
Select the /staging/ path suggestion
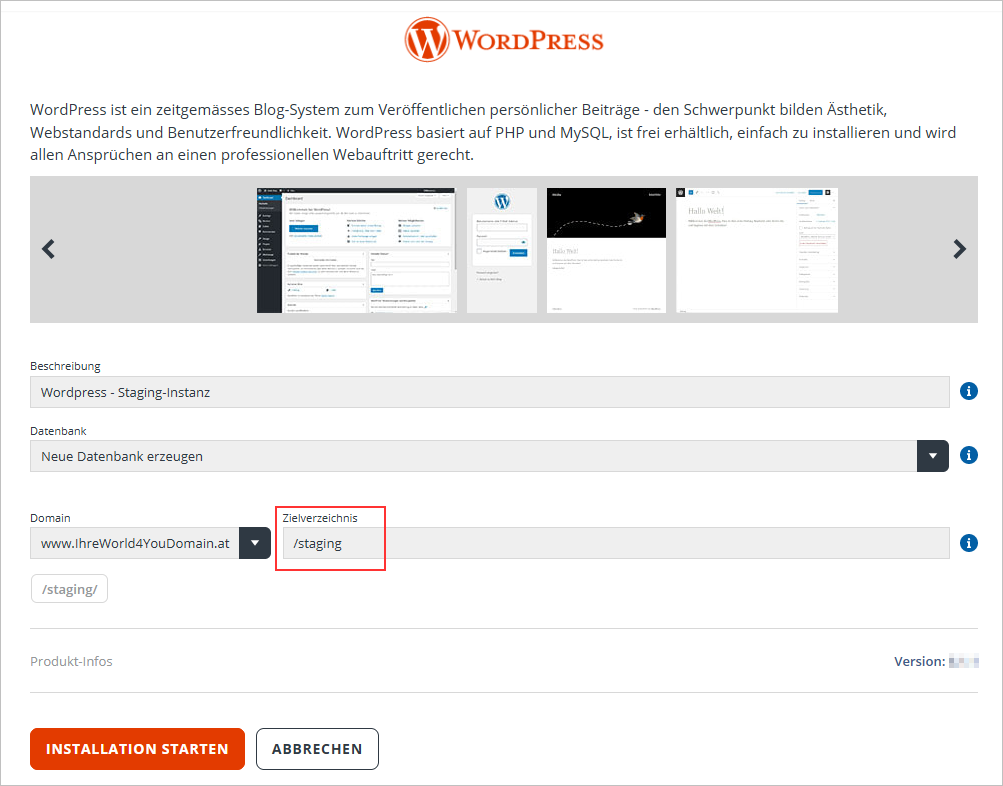[69, 588]
